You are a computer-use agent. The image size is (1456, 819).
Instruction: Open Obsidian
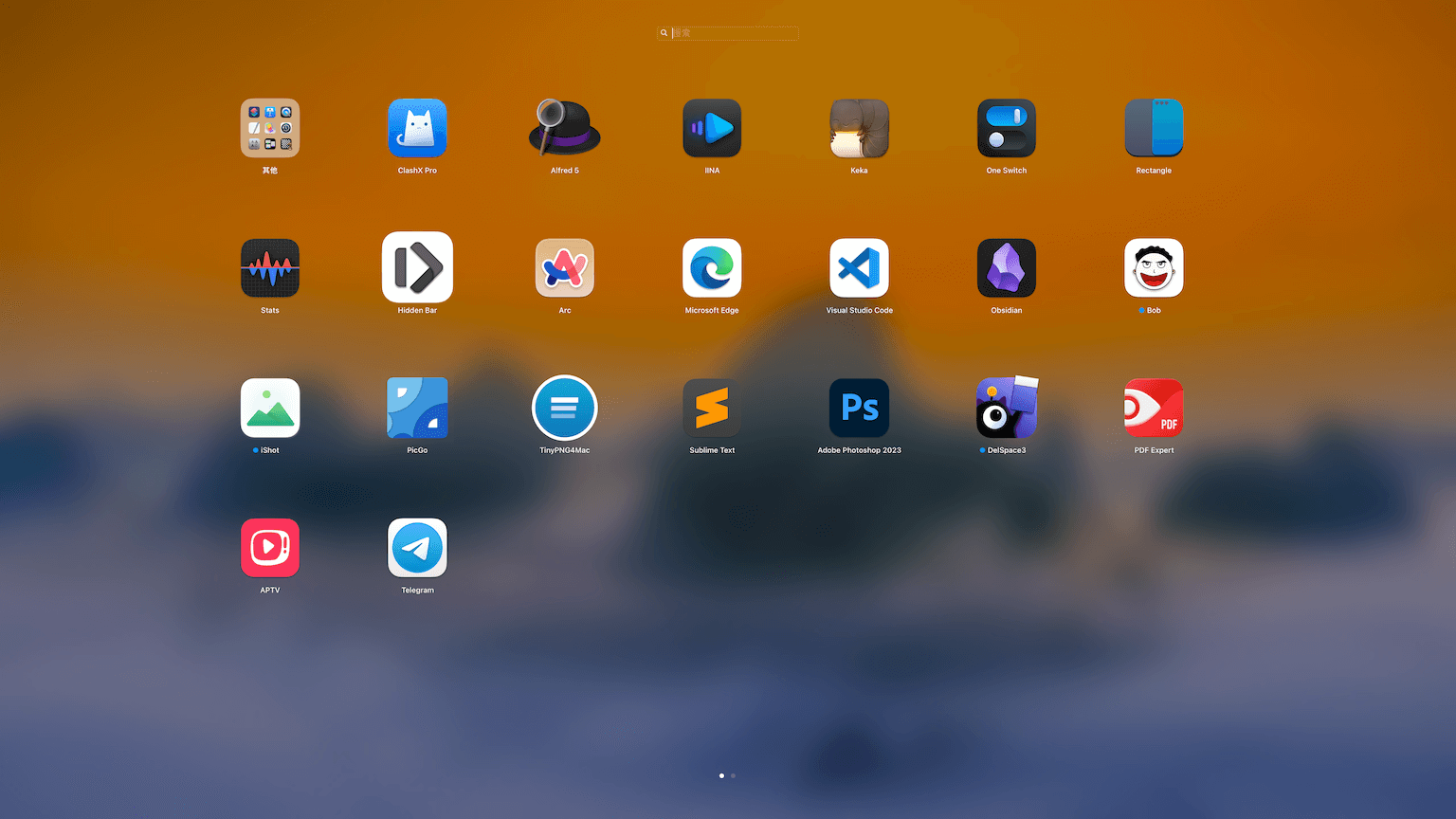(x=1007, y=268)
